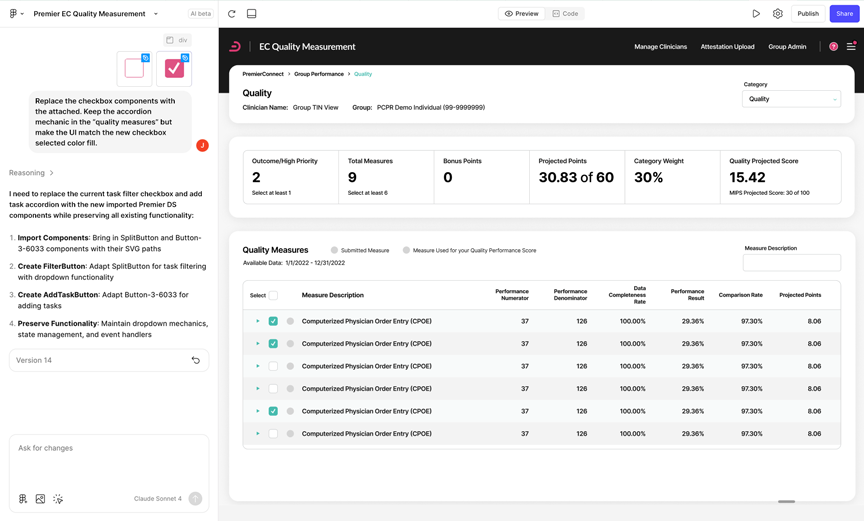Click the pink help question mark icon
This screenshot has width=864, height=521.
(x=833, y=47)
